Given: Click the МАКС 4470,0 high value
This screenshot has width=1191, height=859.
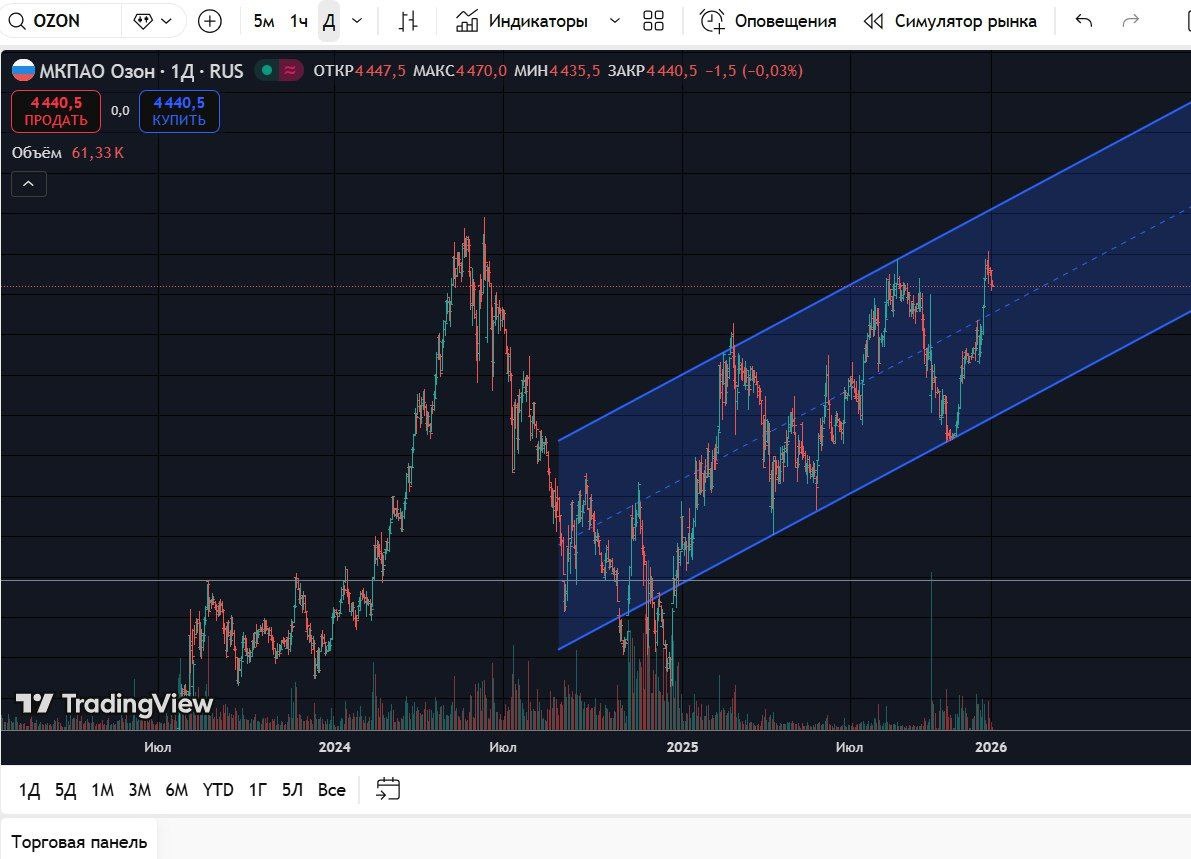Looking at the screenshot, I should click(460, 71).
